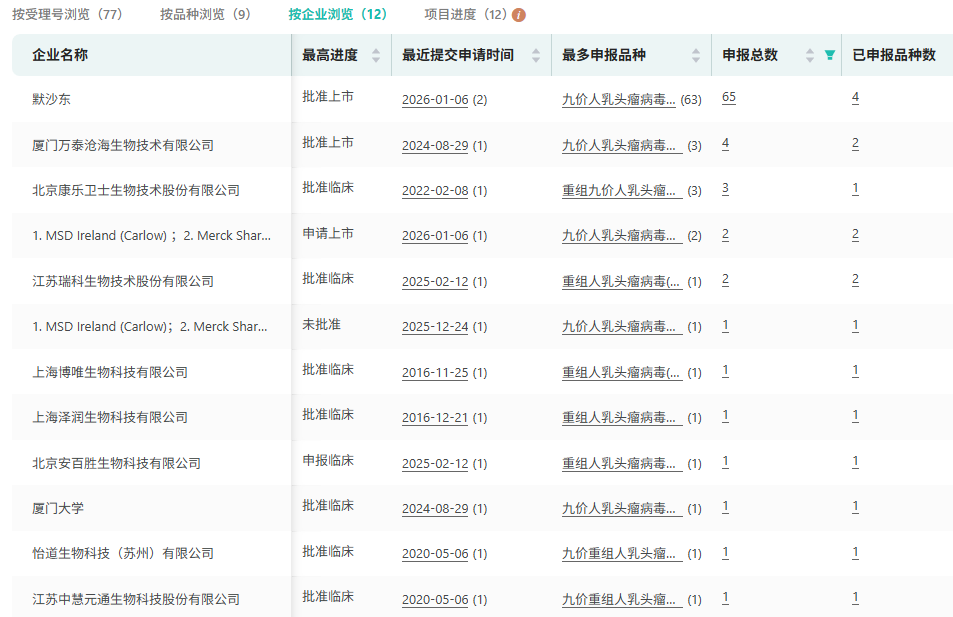
Task: Open the filter icon on 申报总数 column
Action: (829, 55)
